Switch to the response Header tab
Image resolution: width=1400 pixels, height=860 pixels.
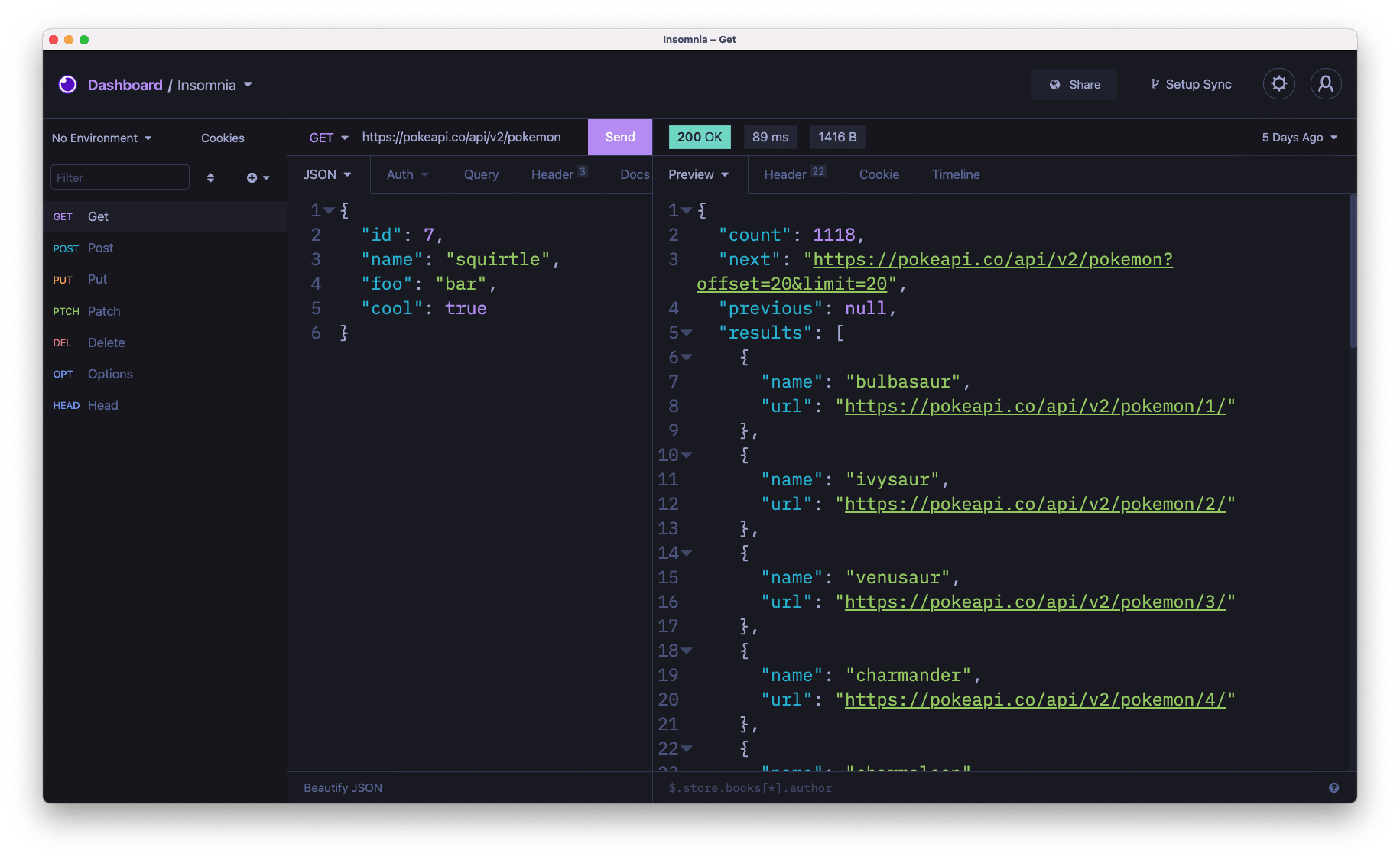pyautogui.click(x=795, y=174)
